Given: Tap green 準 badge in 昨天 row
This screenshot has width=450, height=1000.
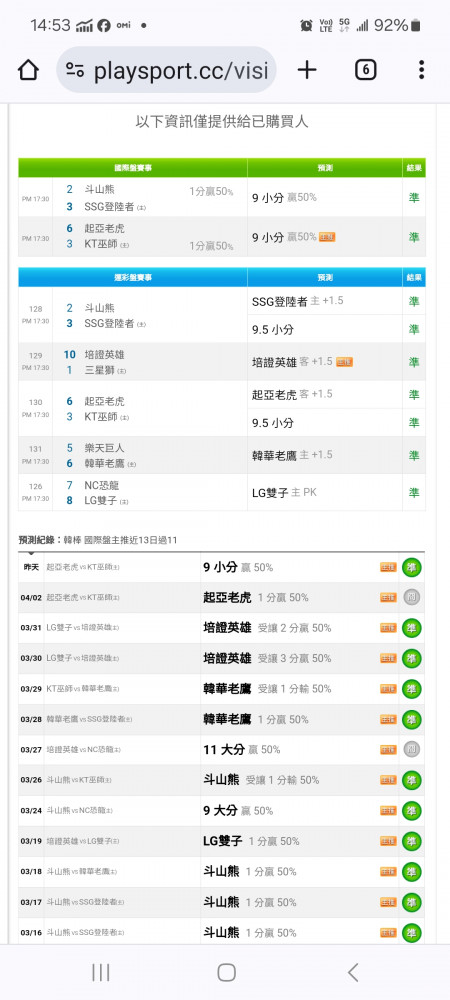Looking at the screenshot, I should pos(411,567).
